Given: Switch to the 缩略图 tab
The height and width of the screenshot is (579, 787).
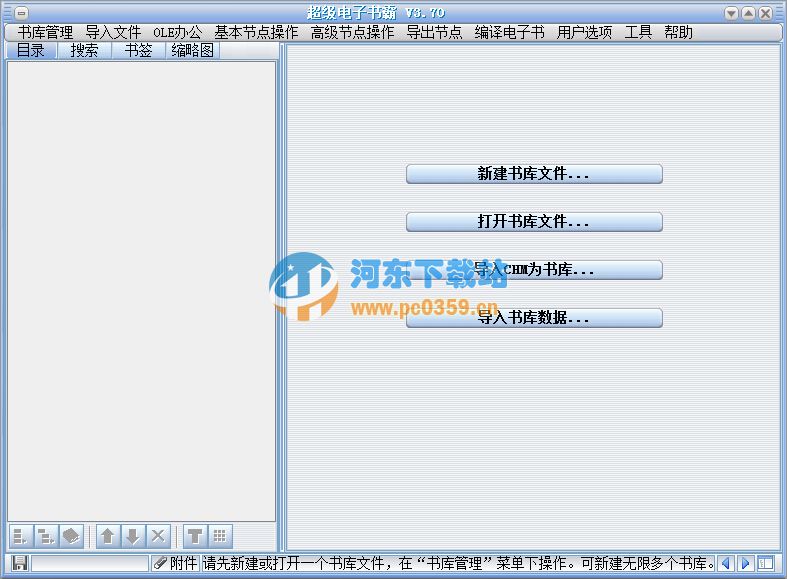Looking at the screenshot, I should [x=192, y=51].
